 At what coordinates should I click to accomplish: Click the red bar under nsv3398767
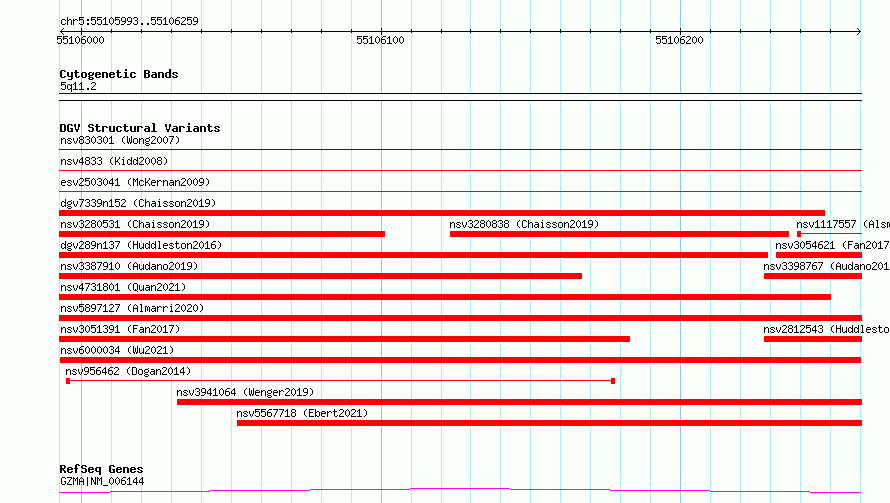pyautogui.click(x=813, y=276)
